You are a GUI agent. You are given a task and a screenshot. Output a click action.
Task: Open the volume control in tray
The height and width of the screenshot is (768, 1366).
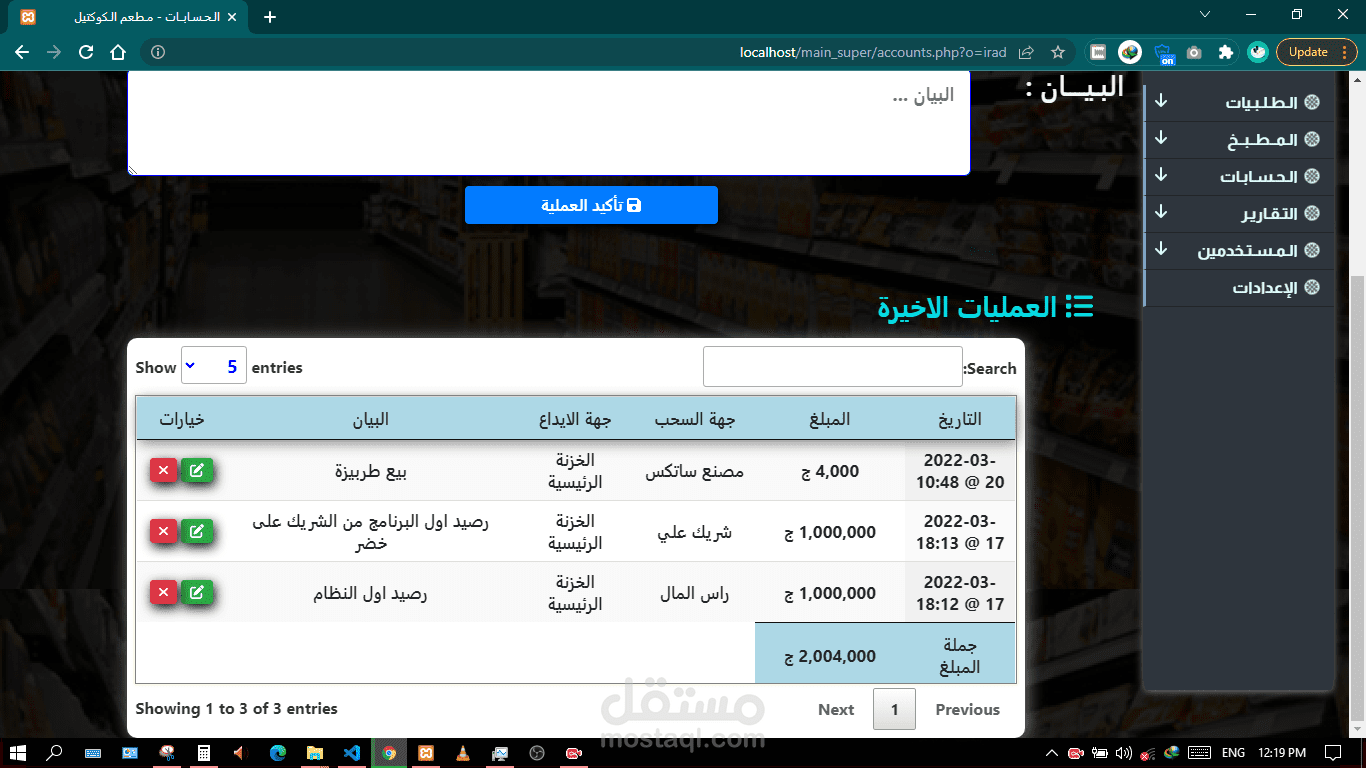click(1124, 752)
